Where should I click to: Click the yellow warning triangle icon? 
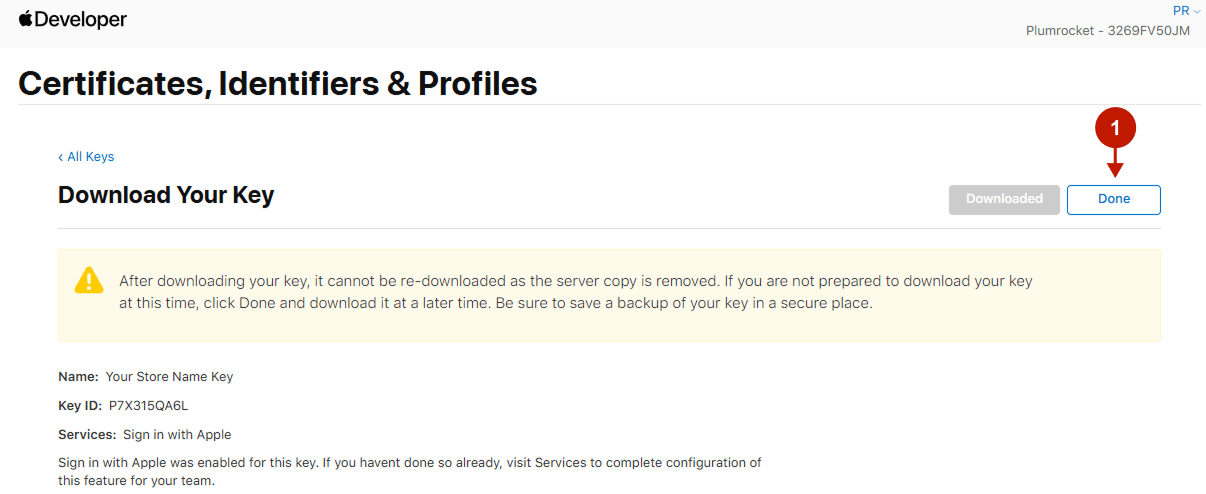click(89, 280)
